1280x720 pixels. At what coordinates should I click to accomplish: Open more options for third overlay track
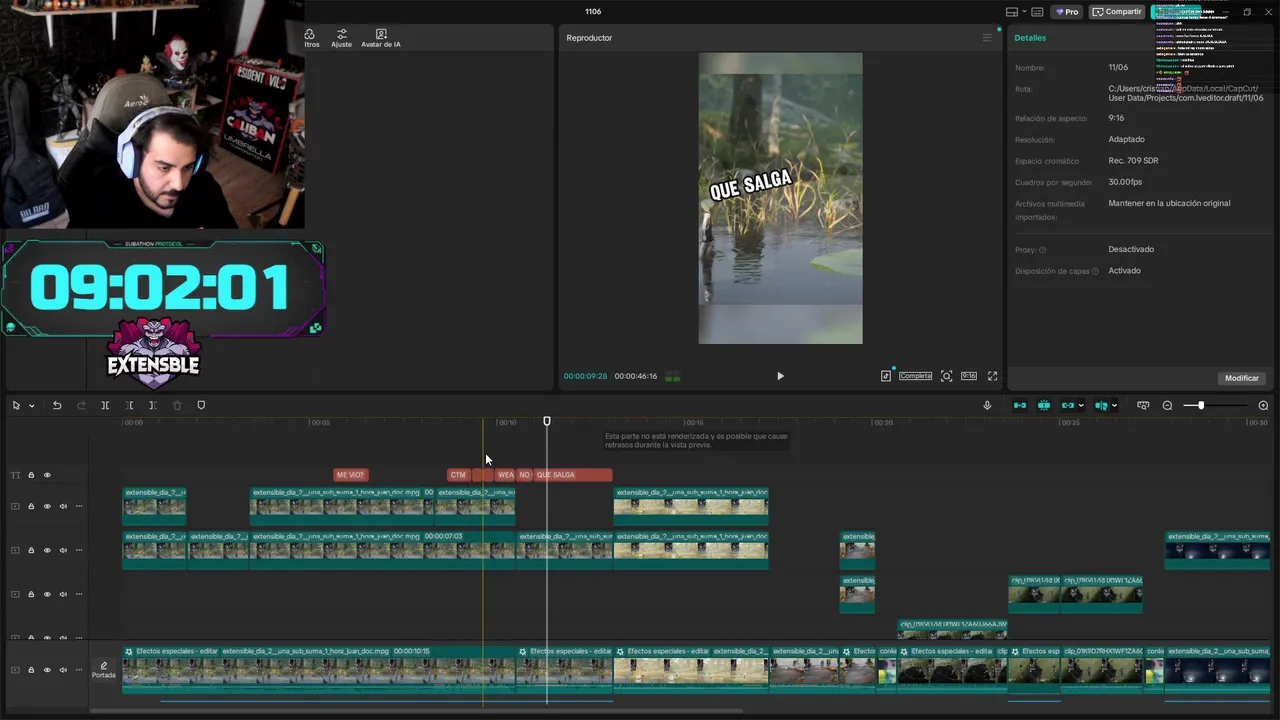79,594
